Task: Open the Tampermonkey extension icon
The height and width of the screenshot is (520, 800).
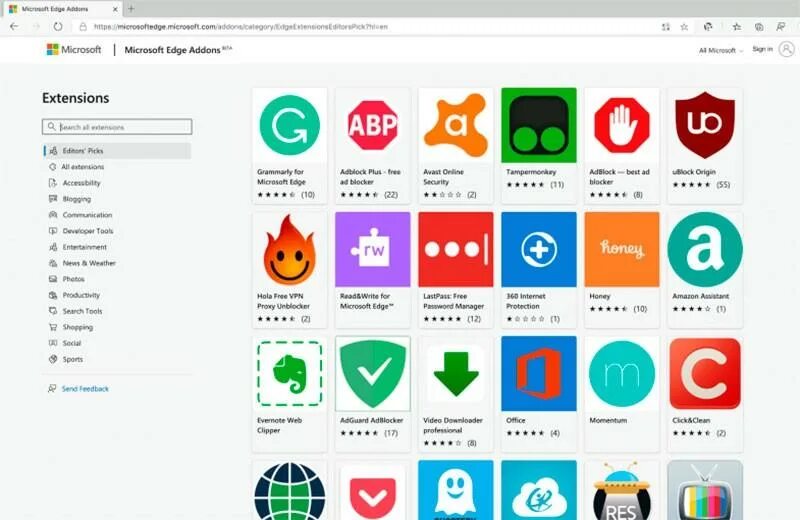Action: coord(539,126)
